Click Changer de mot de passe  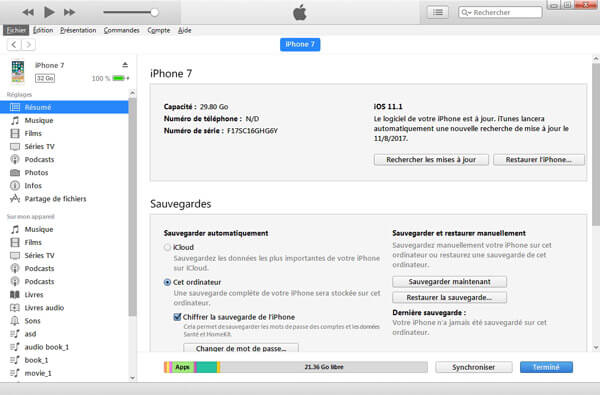click(x=241, y=348)
